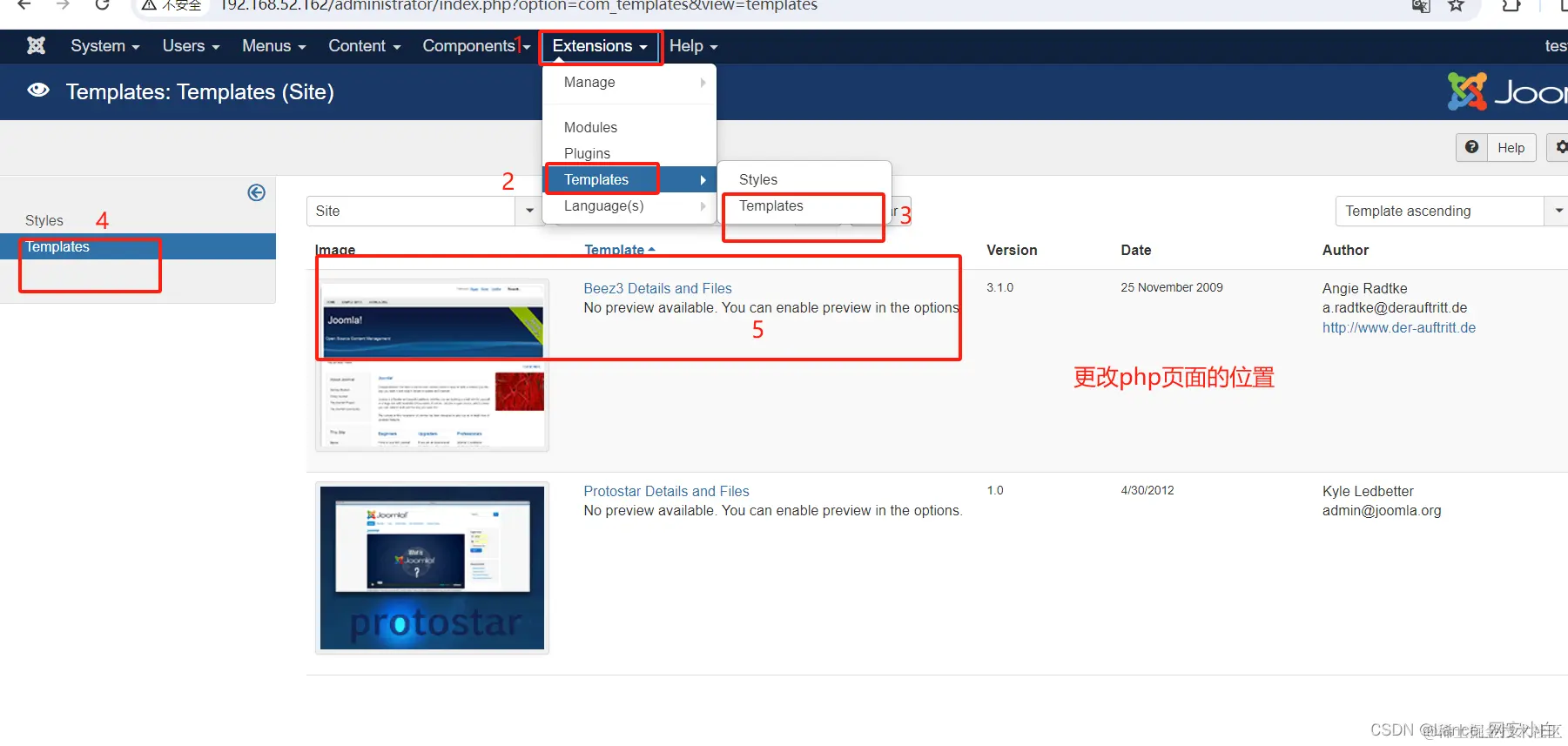The width and height of the screenshot is (1568, 746).
Task: Click version number 3.1.0
Action: tap(999, 287)
